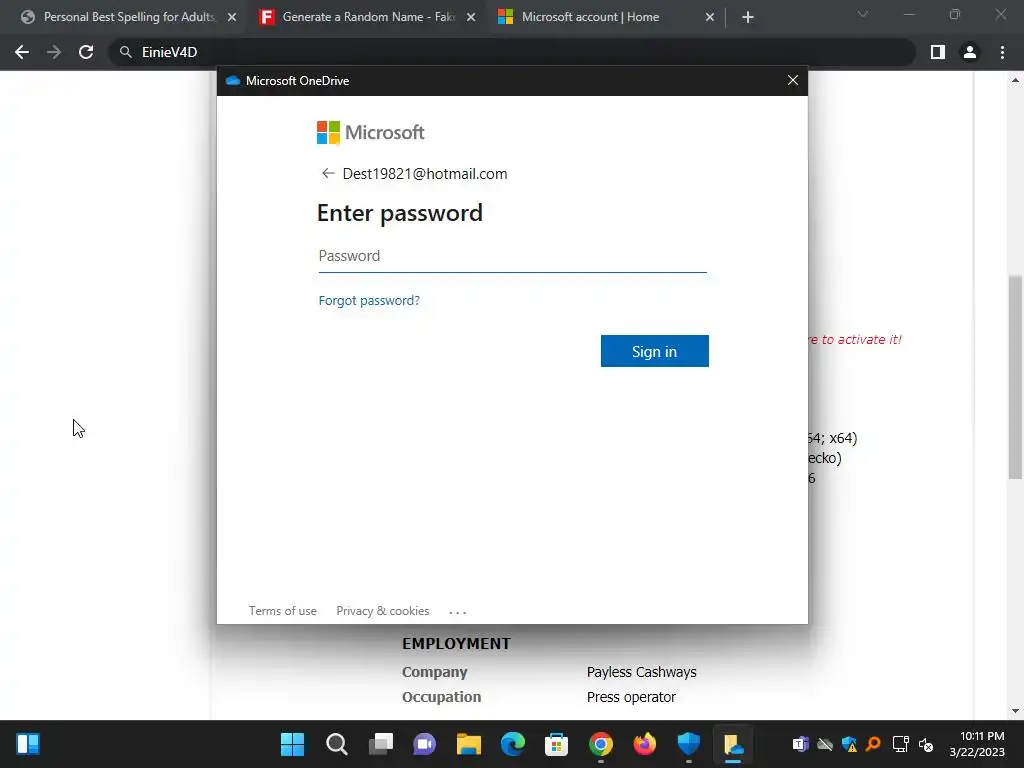Screen dimensions: 1024x768
Task: Open the clock and date 10:11 PM
Action: (x=977, y=744)
